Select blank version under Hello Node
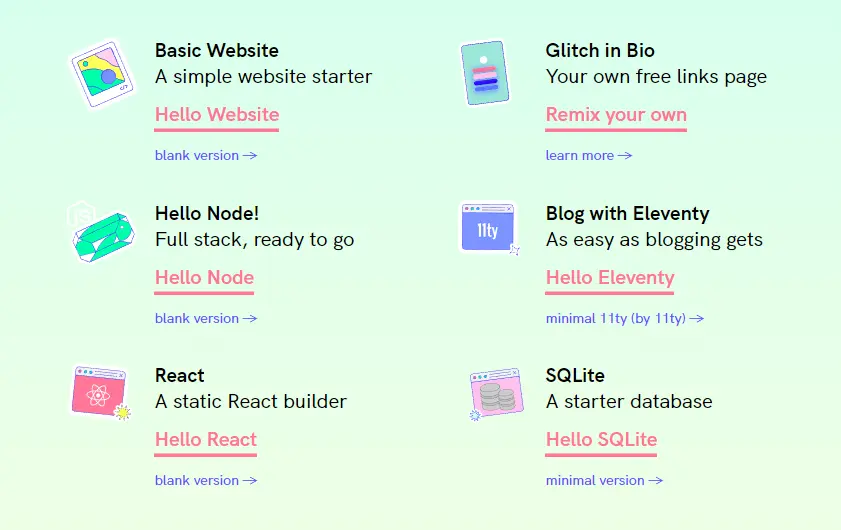Screen dimensions: 841x530 pos(206,318)
